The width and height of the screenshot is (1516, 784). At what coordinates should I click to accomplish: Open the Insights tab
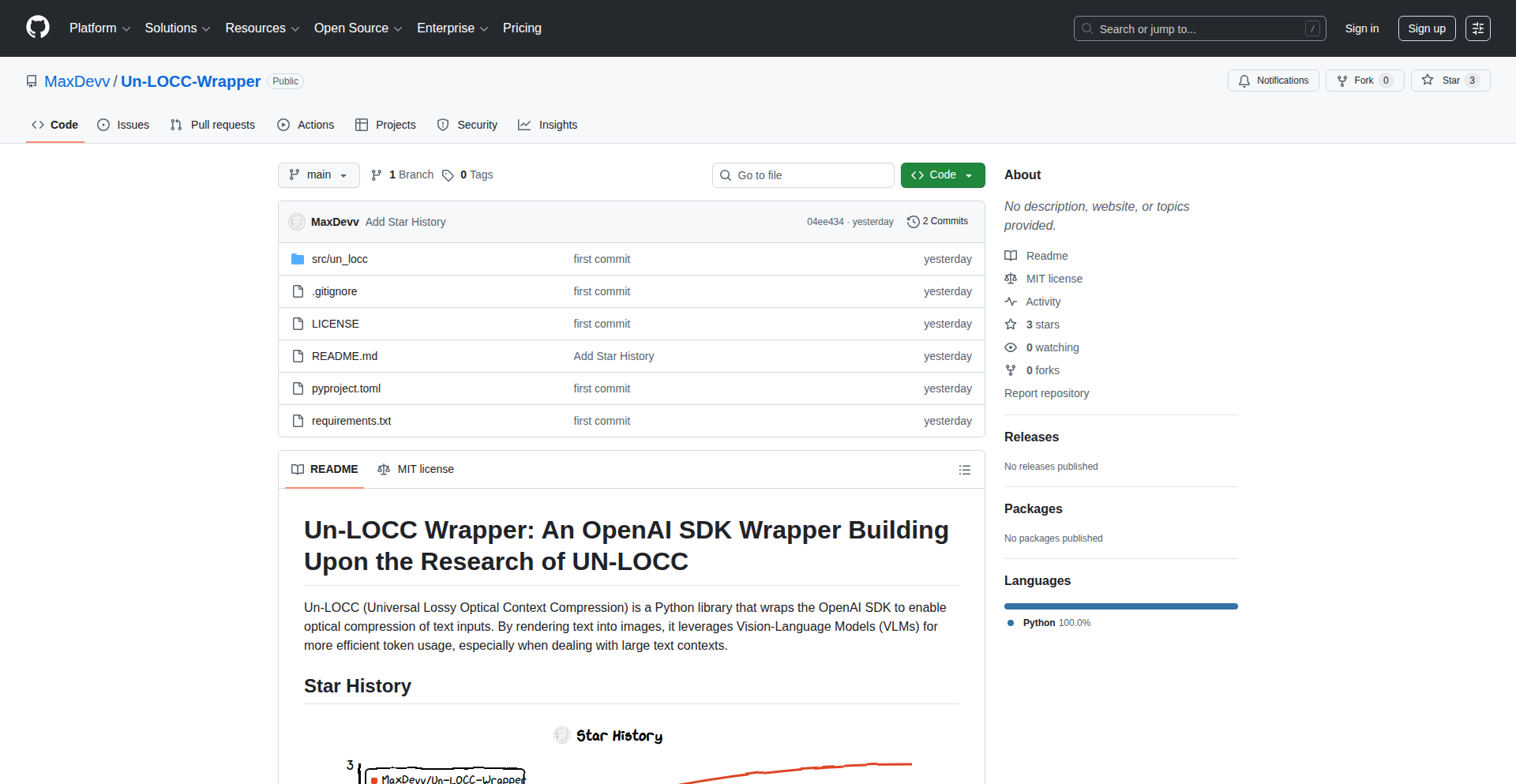[548, 125]
